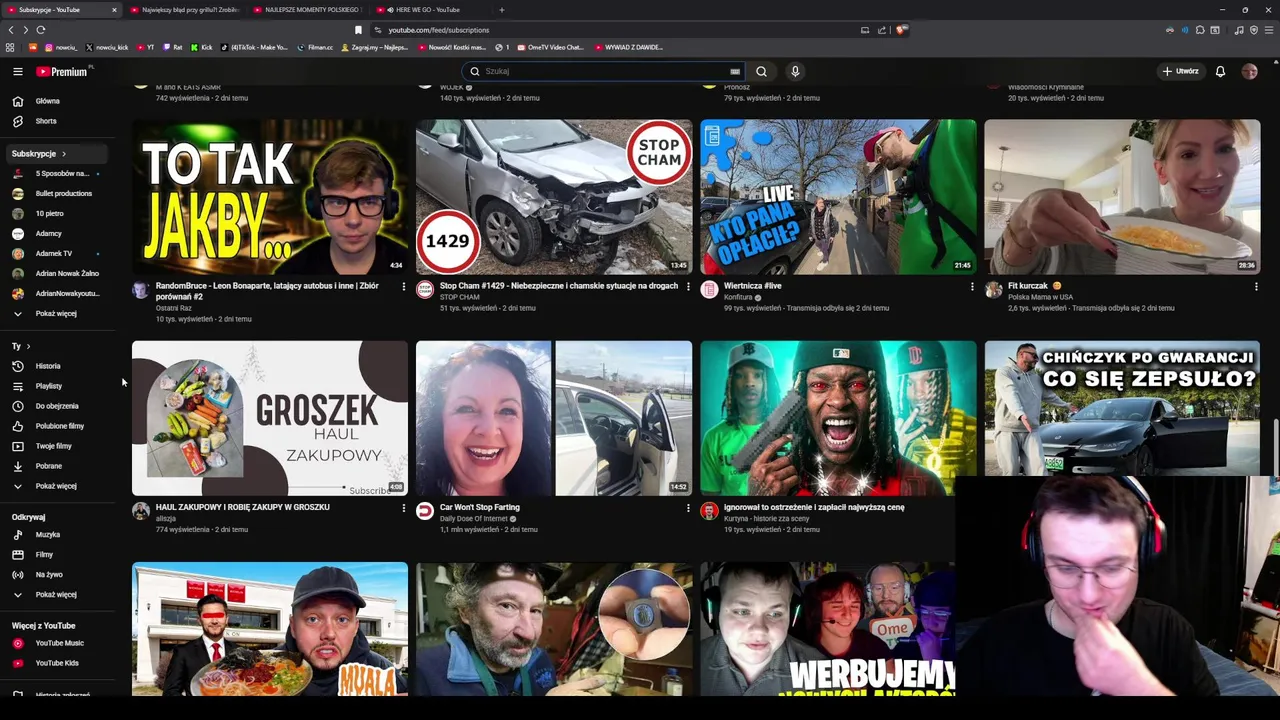Switch to Największy błąd przy grillu browser tab
Screen dimensions: 1280x720
tap(183, 10)
